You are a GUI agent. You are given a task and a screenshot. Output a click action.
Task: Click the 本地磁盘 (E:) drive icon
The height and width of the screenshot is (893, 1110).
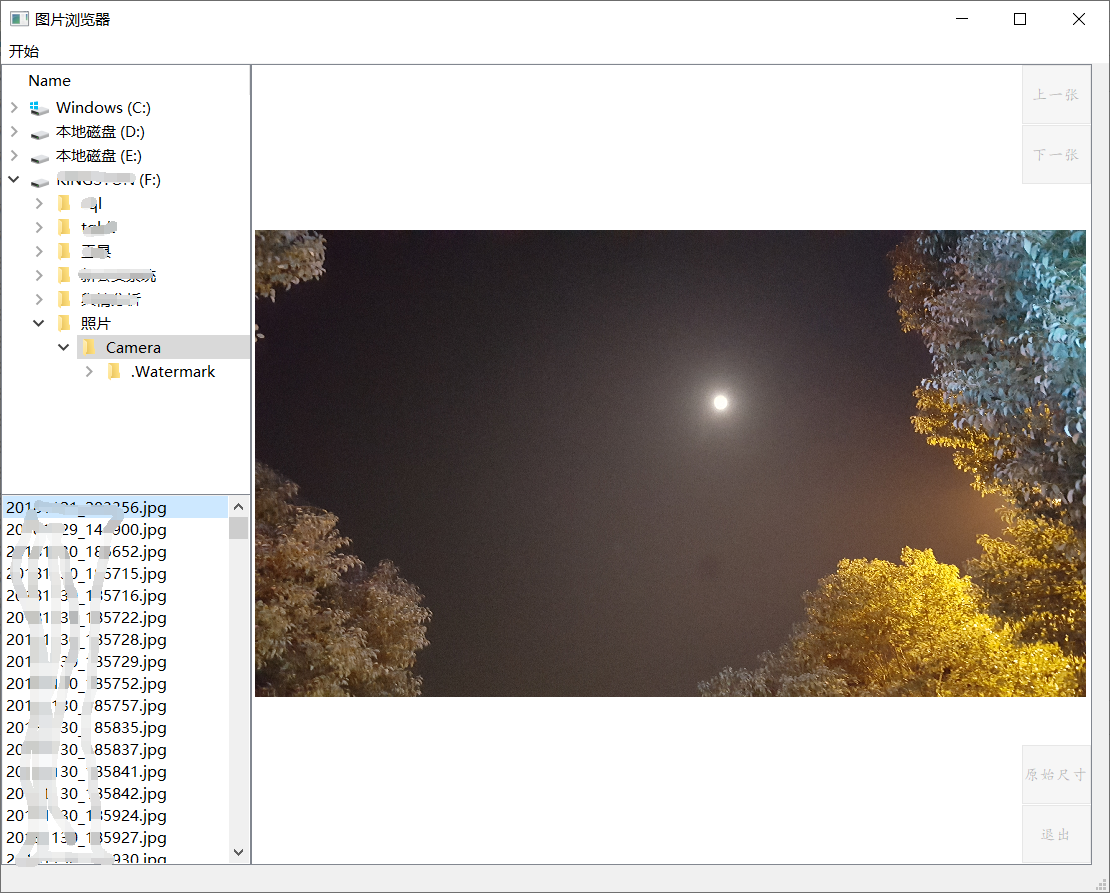39,155
